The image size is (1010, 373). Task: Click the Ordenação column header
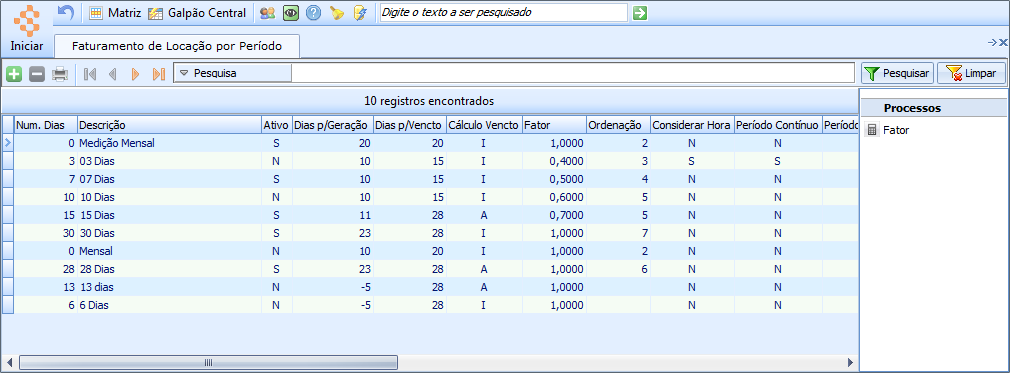(x=618, y=125)
